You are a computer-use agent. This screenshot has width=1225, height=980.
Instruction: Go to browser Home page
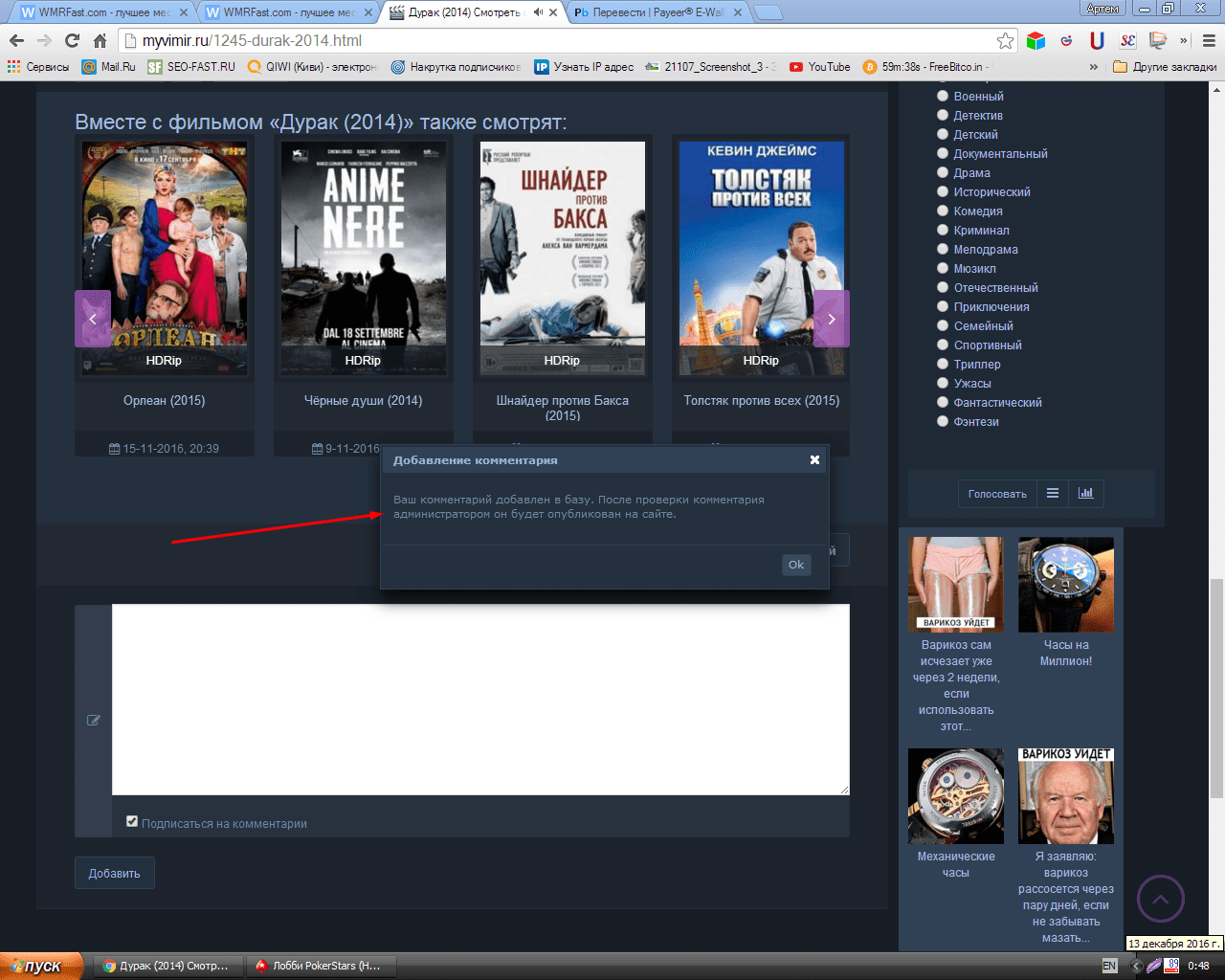click(100, 40)
